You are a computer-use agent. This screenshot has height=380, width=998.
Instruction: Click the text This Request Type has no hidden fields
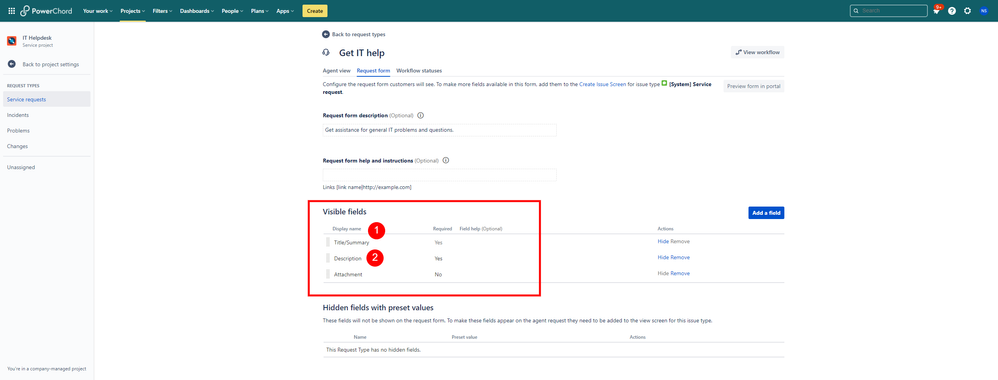tap(373, 350)
